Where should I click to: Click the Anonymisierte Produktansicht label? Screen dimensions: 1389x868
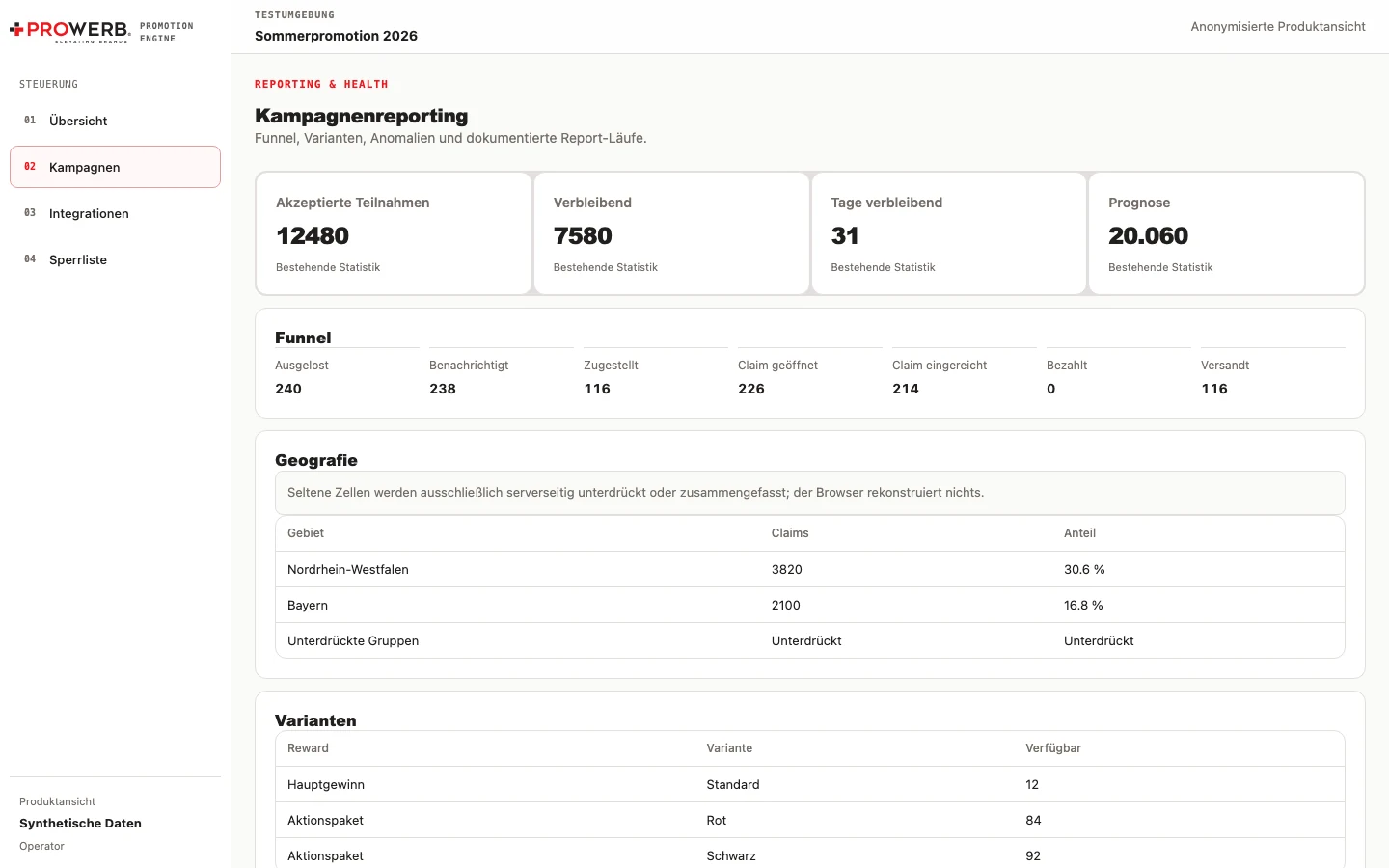point(1278,27)
